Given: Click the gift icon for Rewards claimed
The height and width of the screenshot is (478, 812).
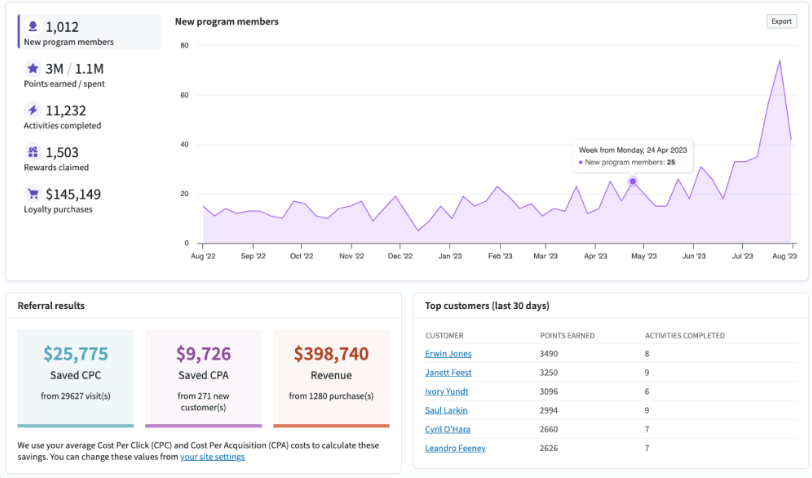Looking at the screenshot, I should click(x=33, y=152).
